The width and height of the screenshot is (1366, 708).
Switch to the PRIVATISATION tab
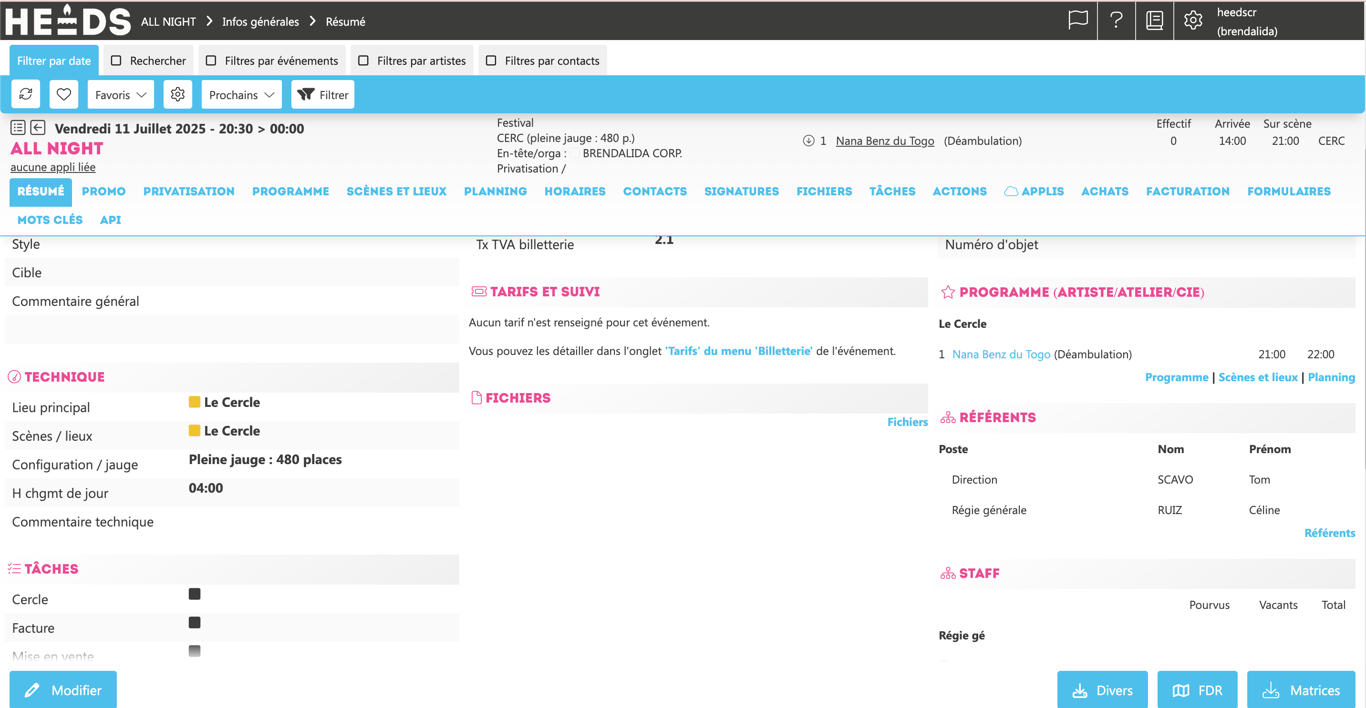point(189,191)
